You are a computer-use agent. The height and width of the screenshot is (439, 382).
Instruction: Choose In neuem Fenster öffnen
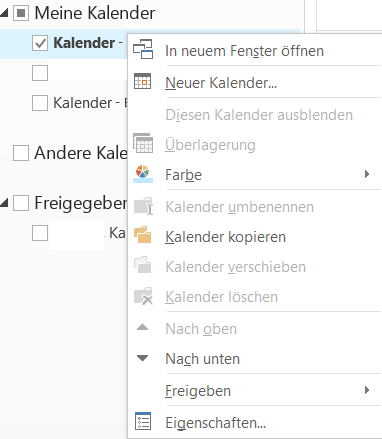(x=244, y=51)
